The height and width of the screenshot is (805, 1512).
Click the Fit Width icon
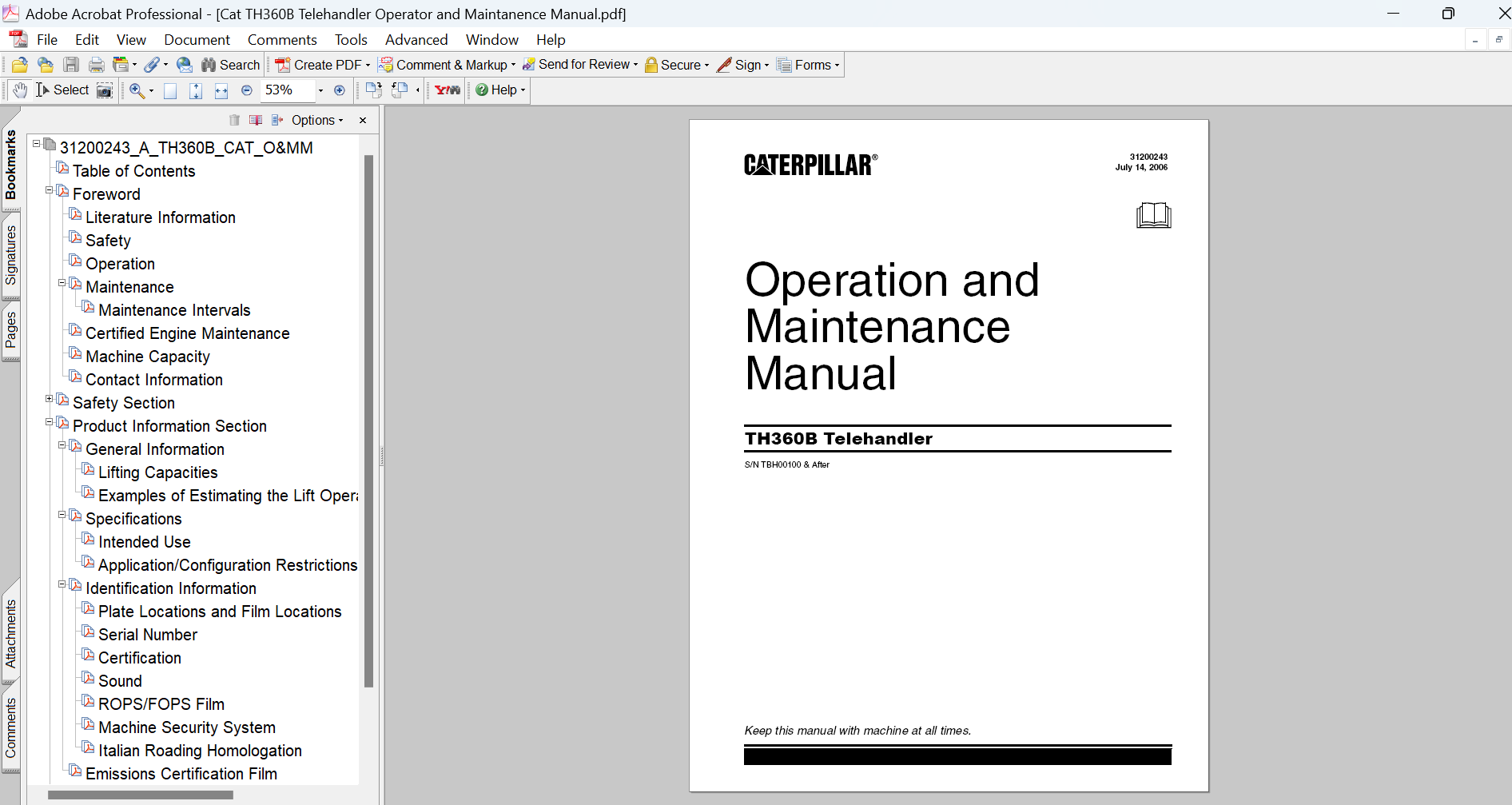pos(221,90)
